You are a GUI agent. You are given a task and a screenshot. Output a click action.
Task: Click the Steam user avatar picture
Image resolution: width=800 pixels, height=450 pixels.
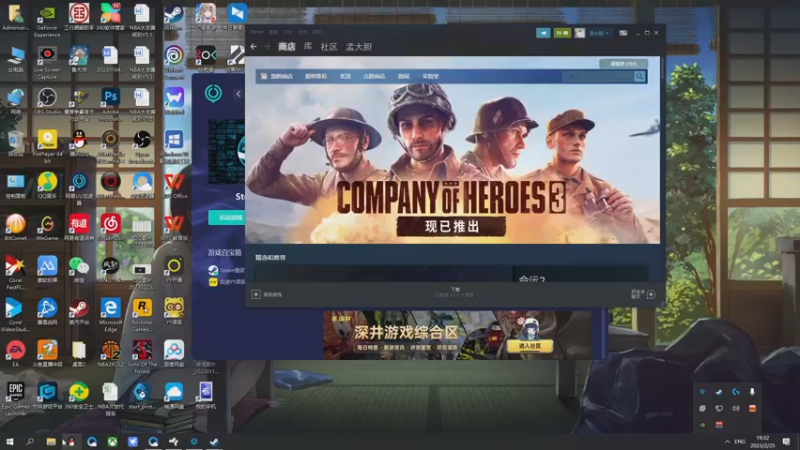click(580, 33)
